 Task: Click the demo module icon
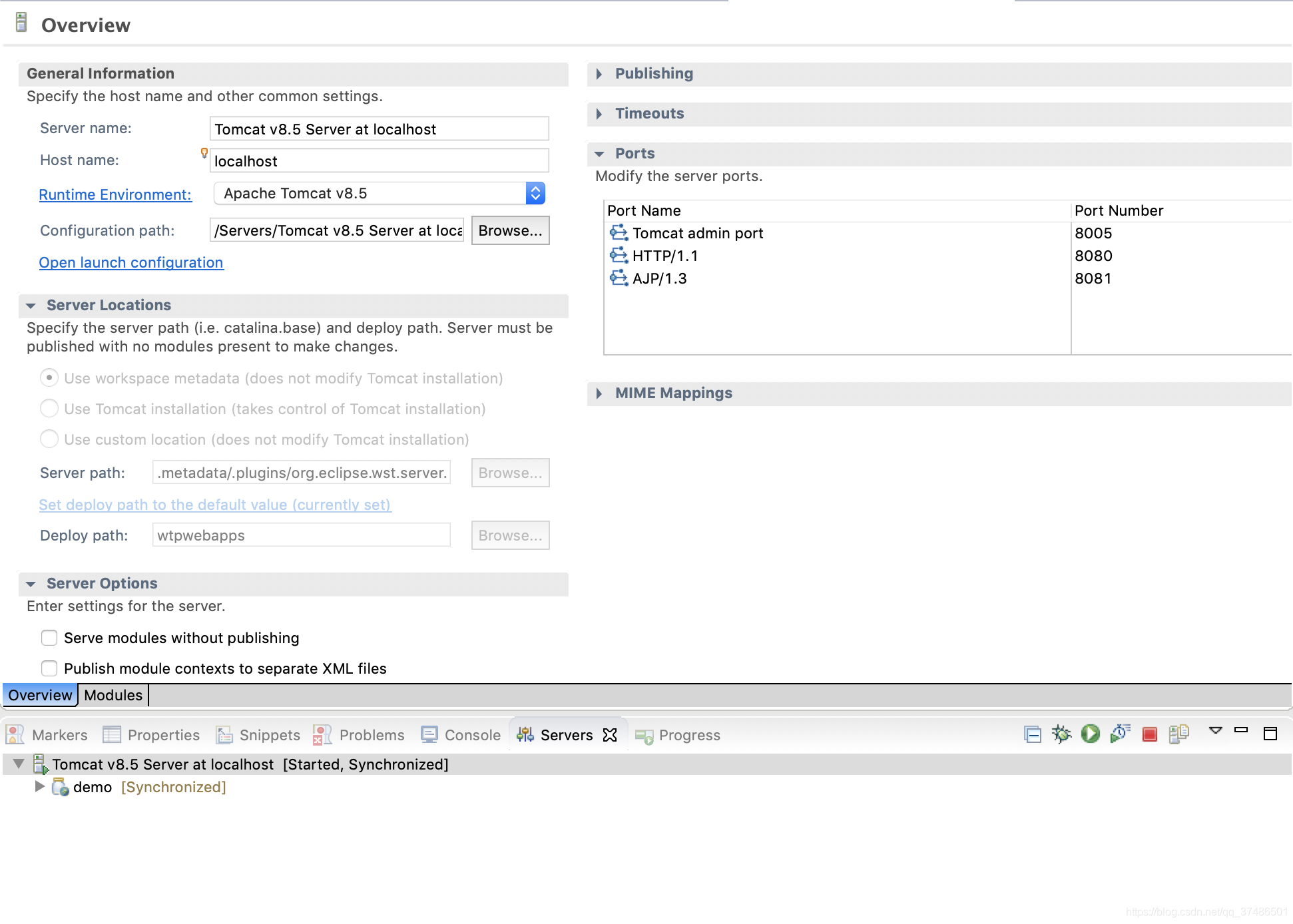tap(61, 787)
